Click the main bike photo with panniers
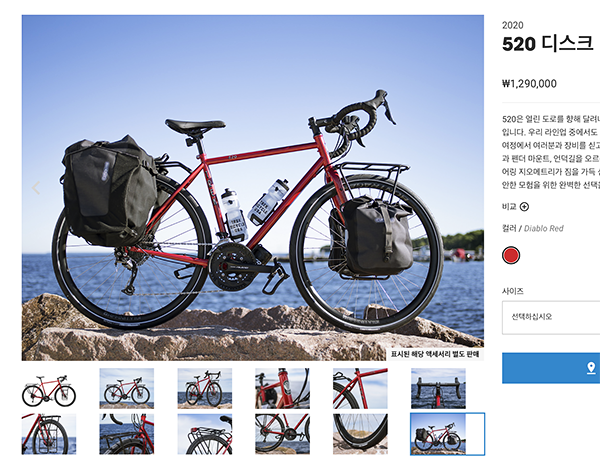This screenshot has height=471, width=600. pyautogui.click(x=253, y=188)
